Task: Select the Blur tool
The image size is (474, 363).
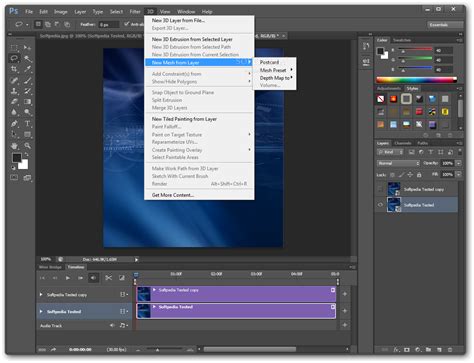Action: [14, 112]
